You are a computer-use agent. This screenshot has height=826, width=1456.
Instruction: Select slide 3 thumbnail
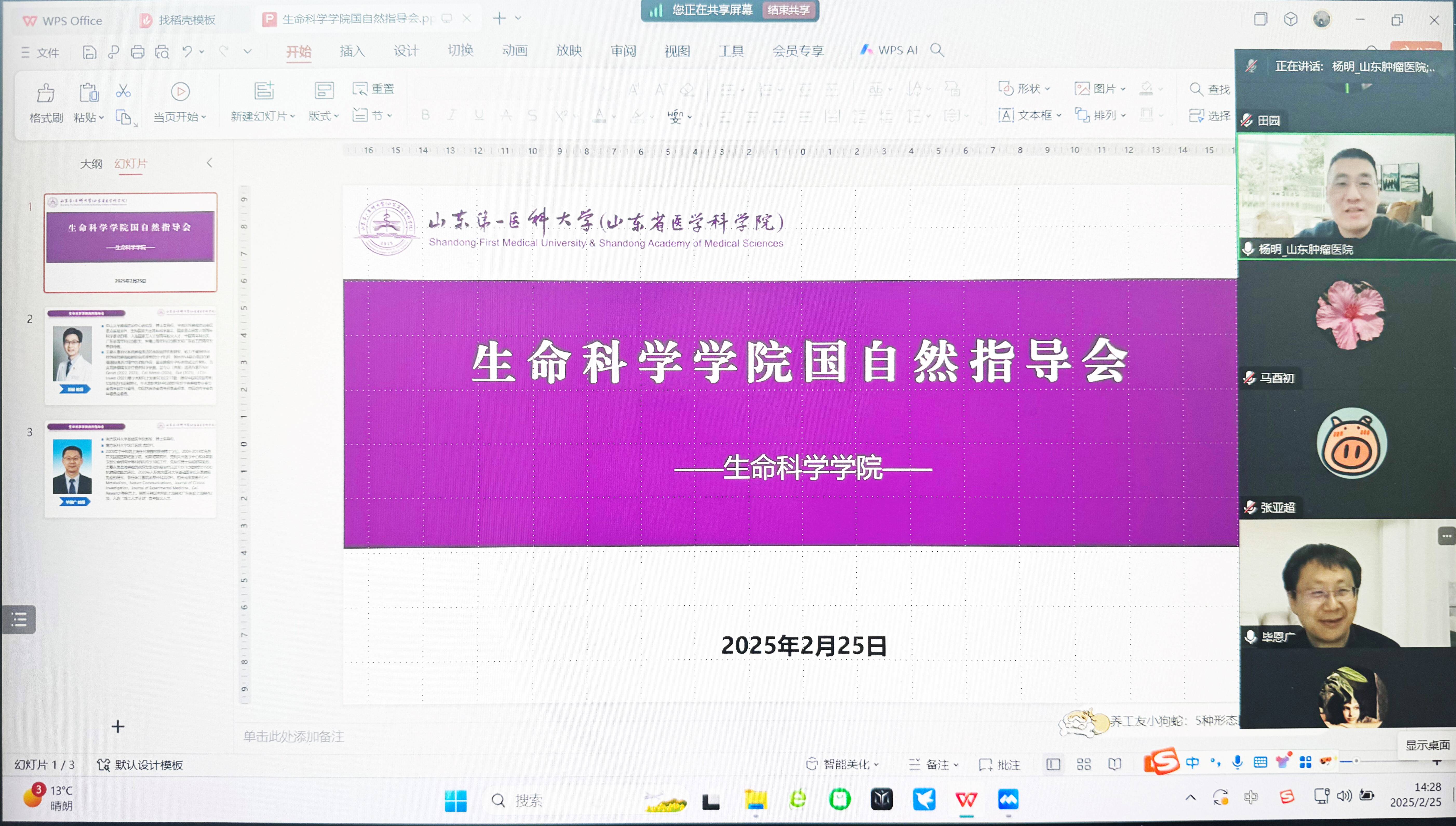(130, 469)
